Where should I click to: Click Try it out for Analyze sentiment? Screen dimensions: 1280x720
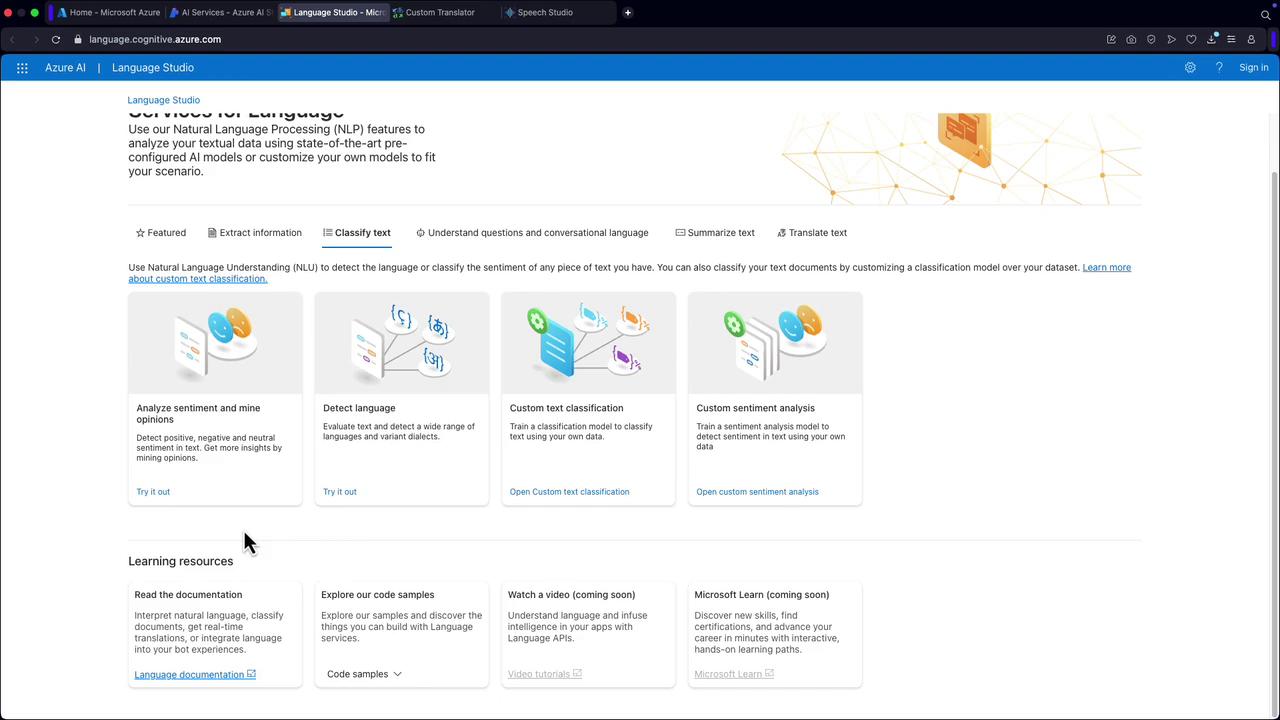point(153,492)
